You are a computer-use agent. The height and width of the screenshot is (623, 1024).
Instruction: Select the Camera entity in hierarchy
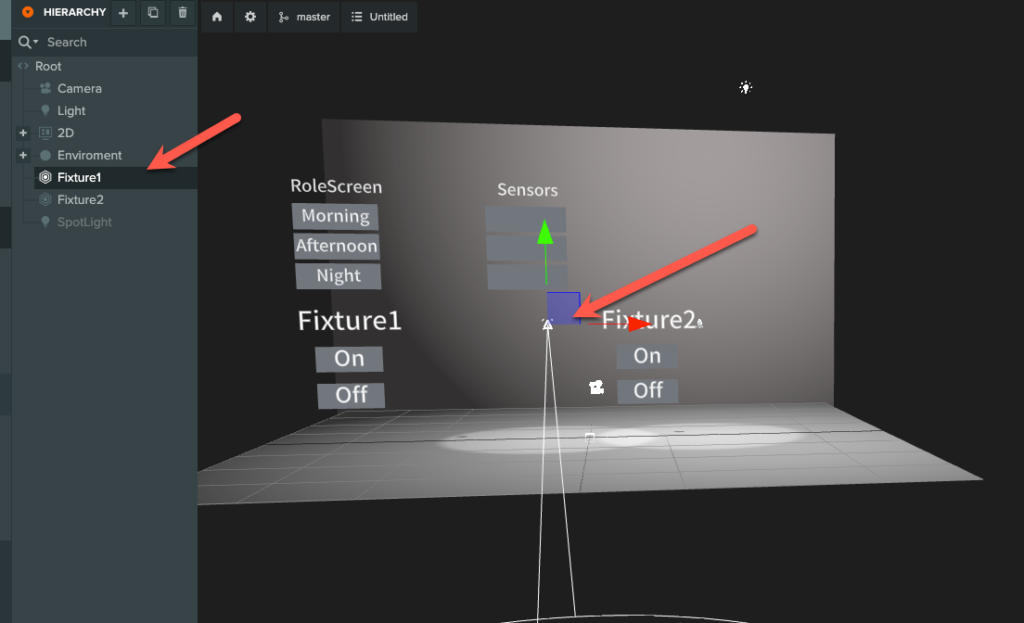click(x=79, y=89)
